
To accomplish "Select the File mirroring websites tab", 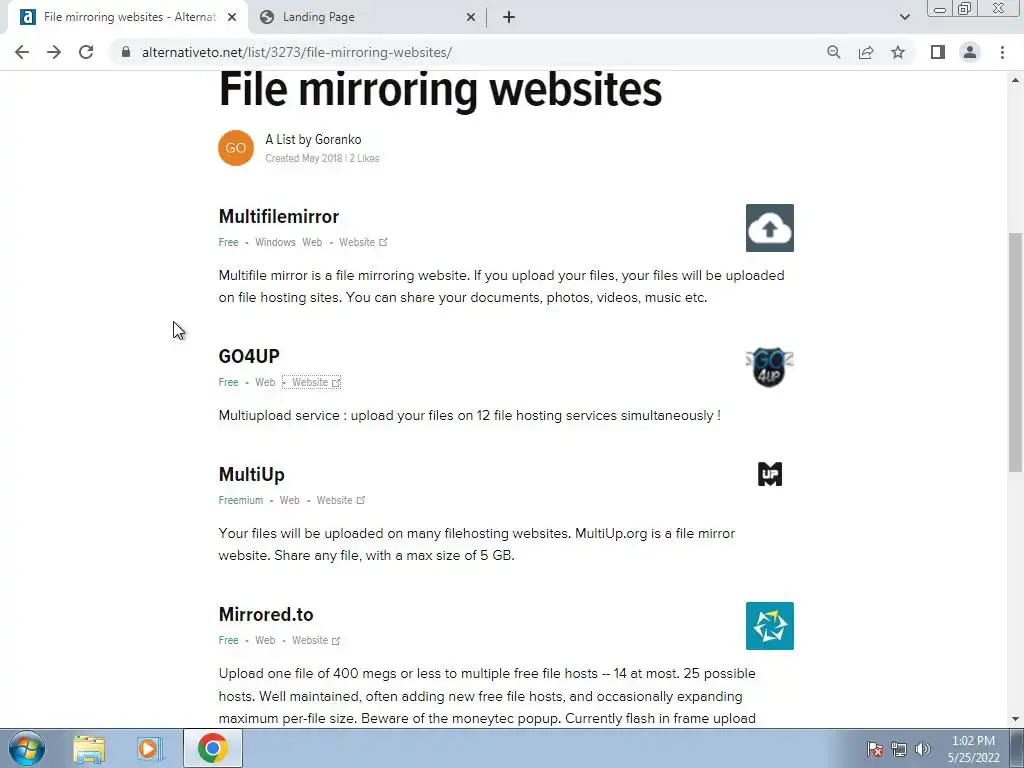I will [x=128, y=17].
